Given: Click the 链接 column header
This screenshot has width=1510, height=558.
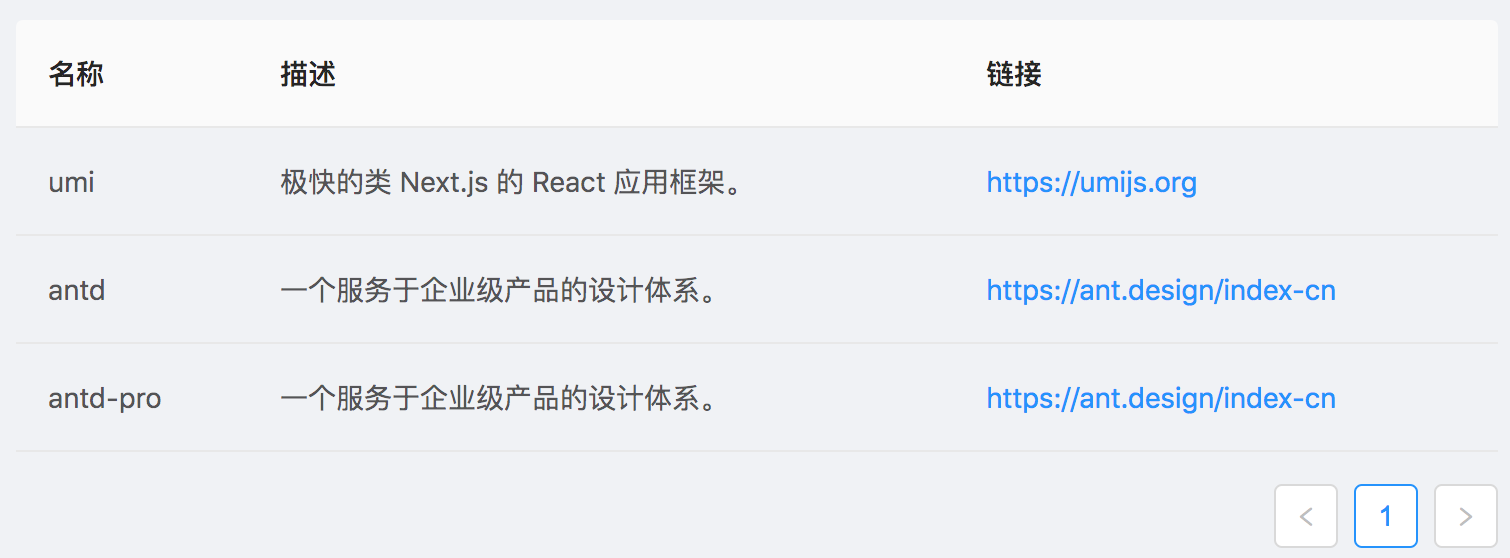Looking at the screenshot, I should [1014, 74].
